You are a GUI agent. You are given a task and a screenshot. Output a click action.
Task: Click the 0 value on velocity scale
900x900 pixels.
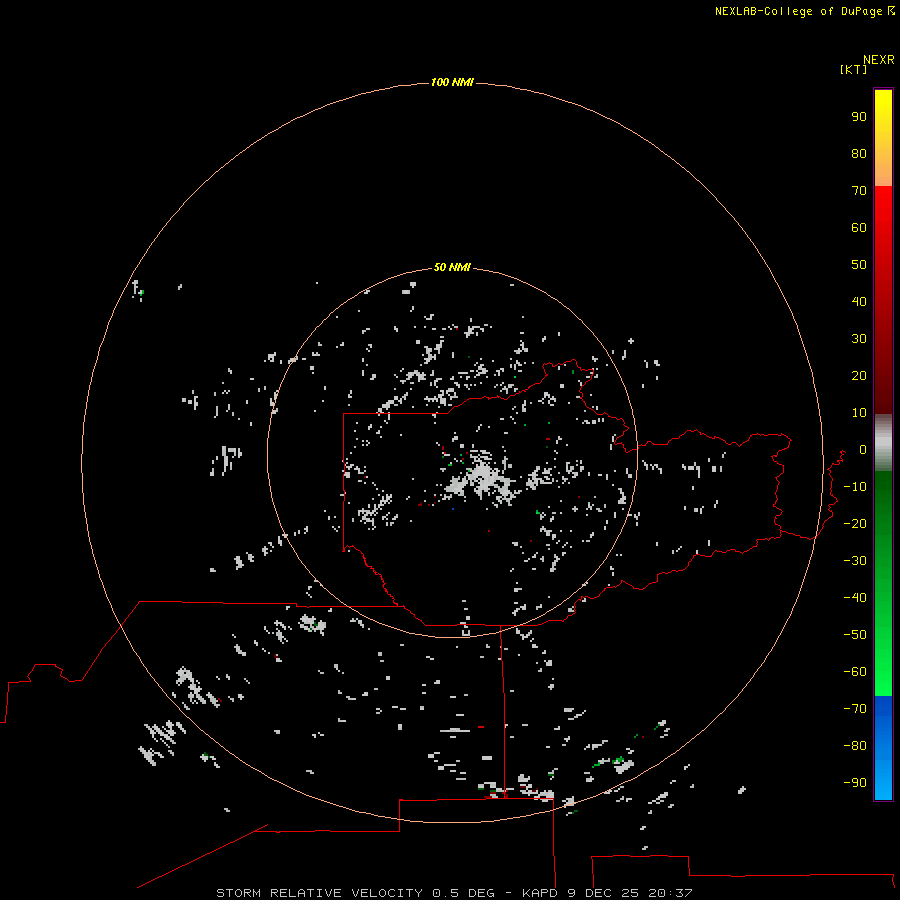pyautogui.click(x=863, y=449)
